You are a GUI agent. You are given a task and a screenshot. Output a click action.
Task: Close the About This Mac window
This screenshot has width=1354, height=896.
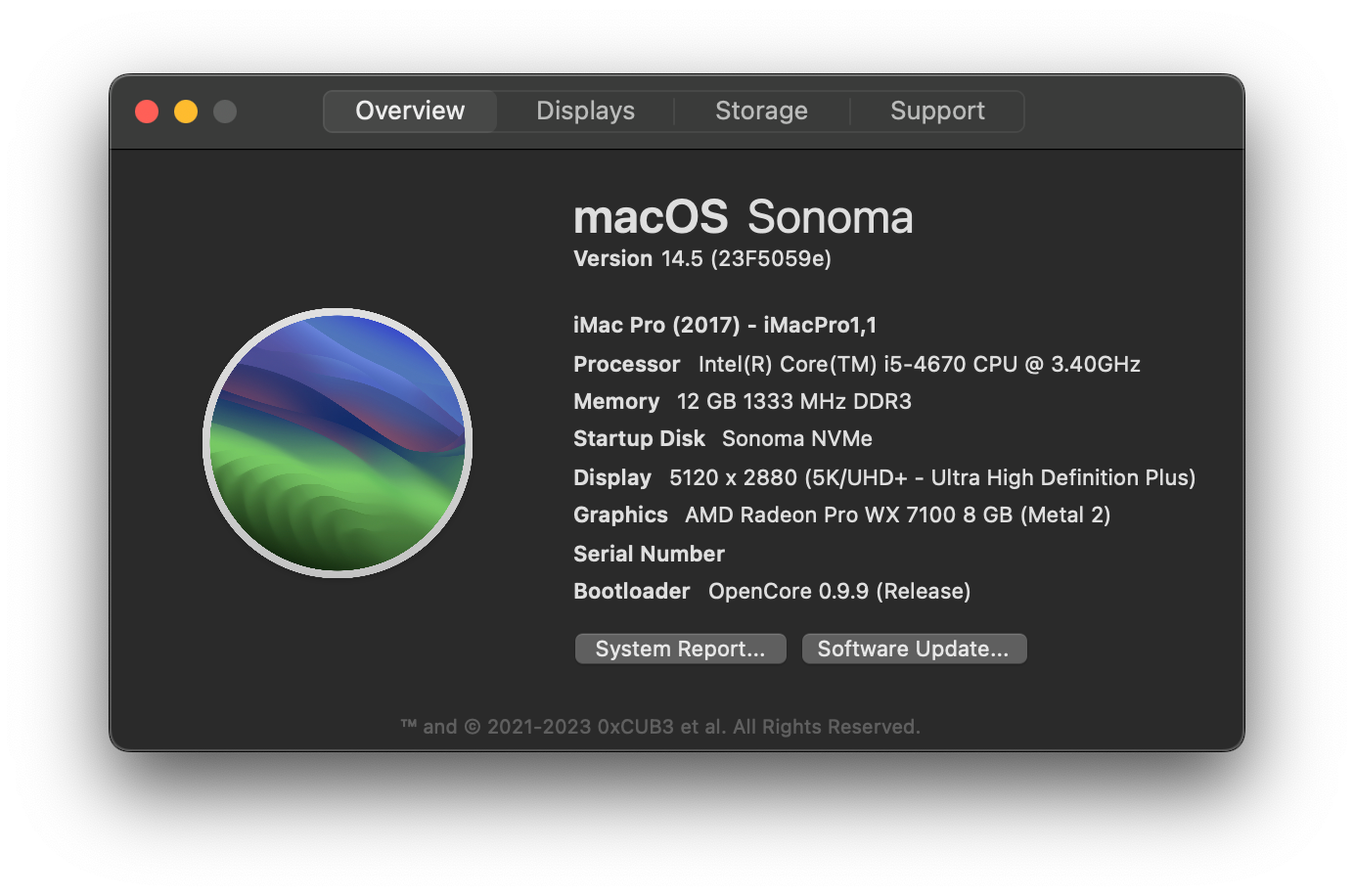[147, 112]
